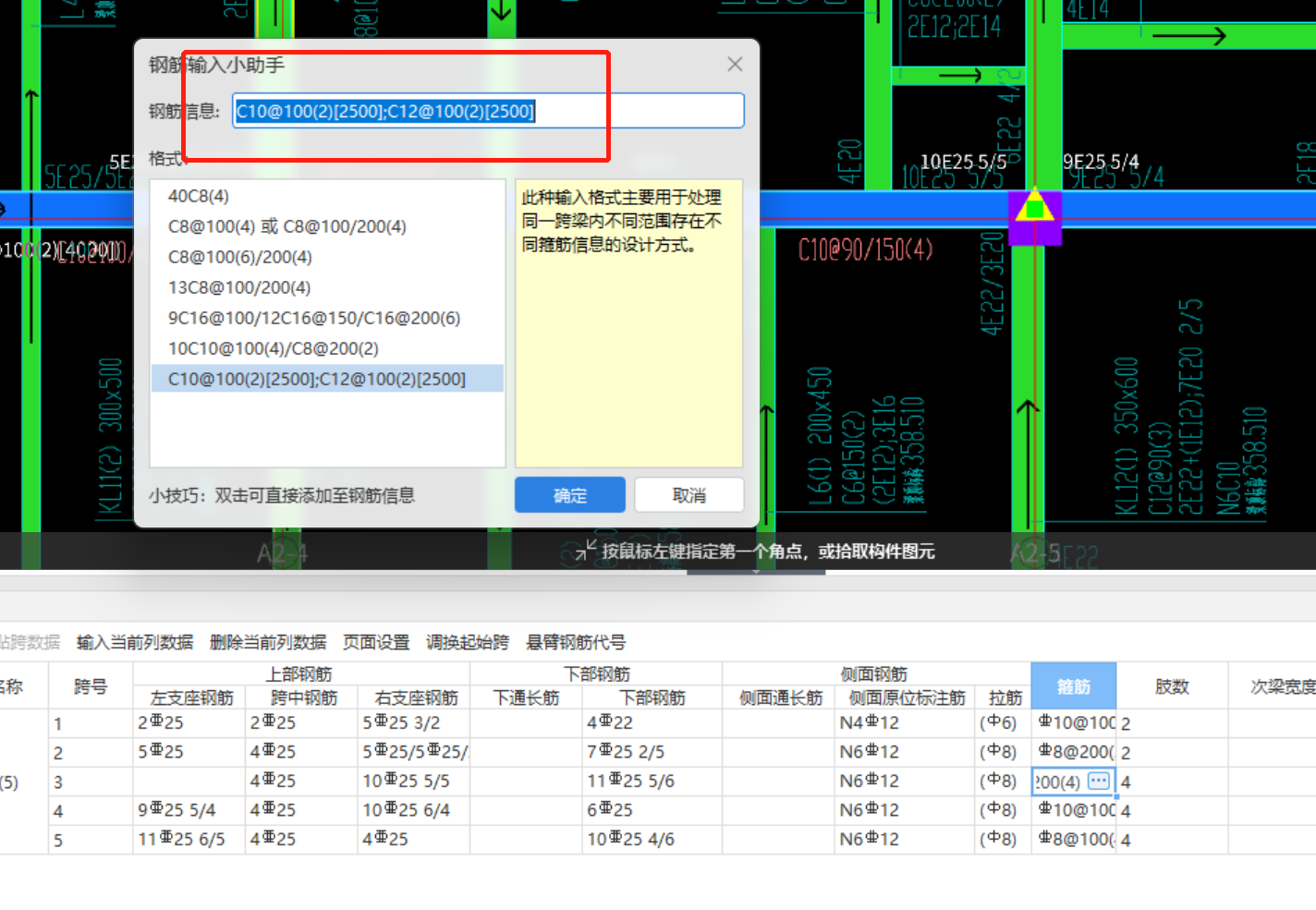Click the yellow triangle node marker in drawing
This screenshot has width=1316, height=910.
[1035, 206]
